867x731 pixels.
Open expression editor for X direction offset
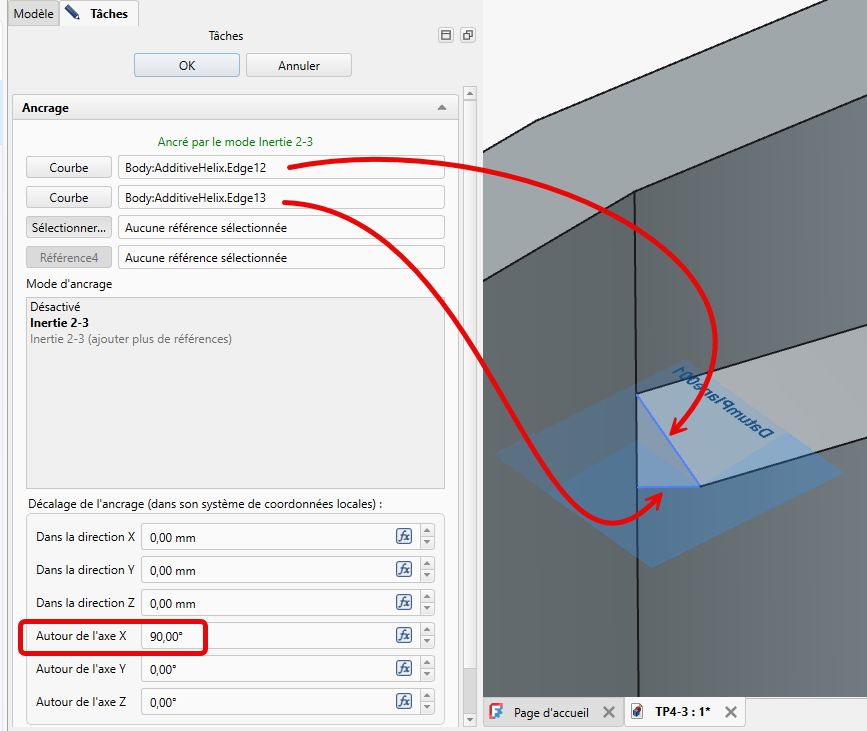coord(404,536)
